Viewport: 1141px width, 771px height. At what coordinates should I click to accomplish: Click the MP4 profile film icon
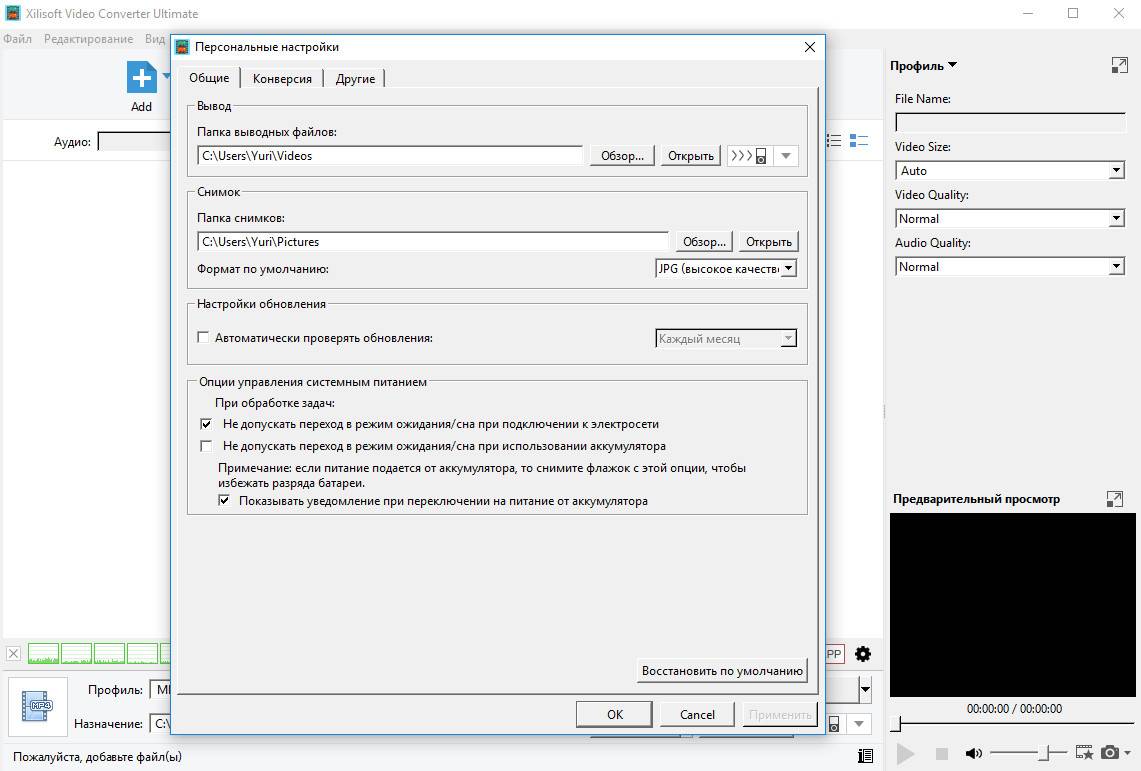coord(37,706)
